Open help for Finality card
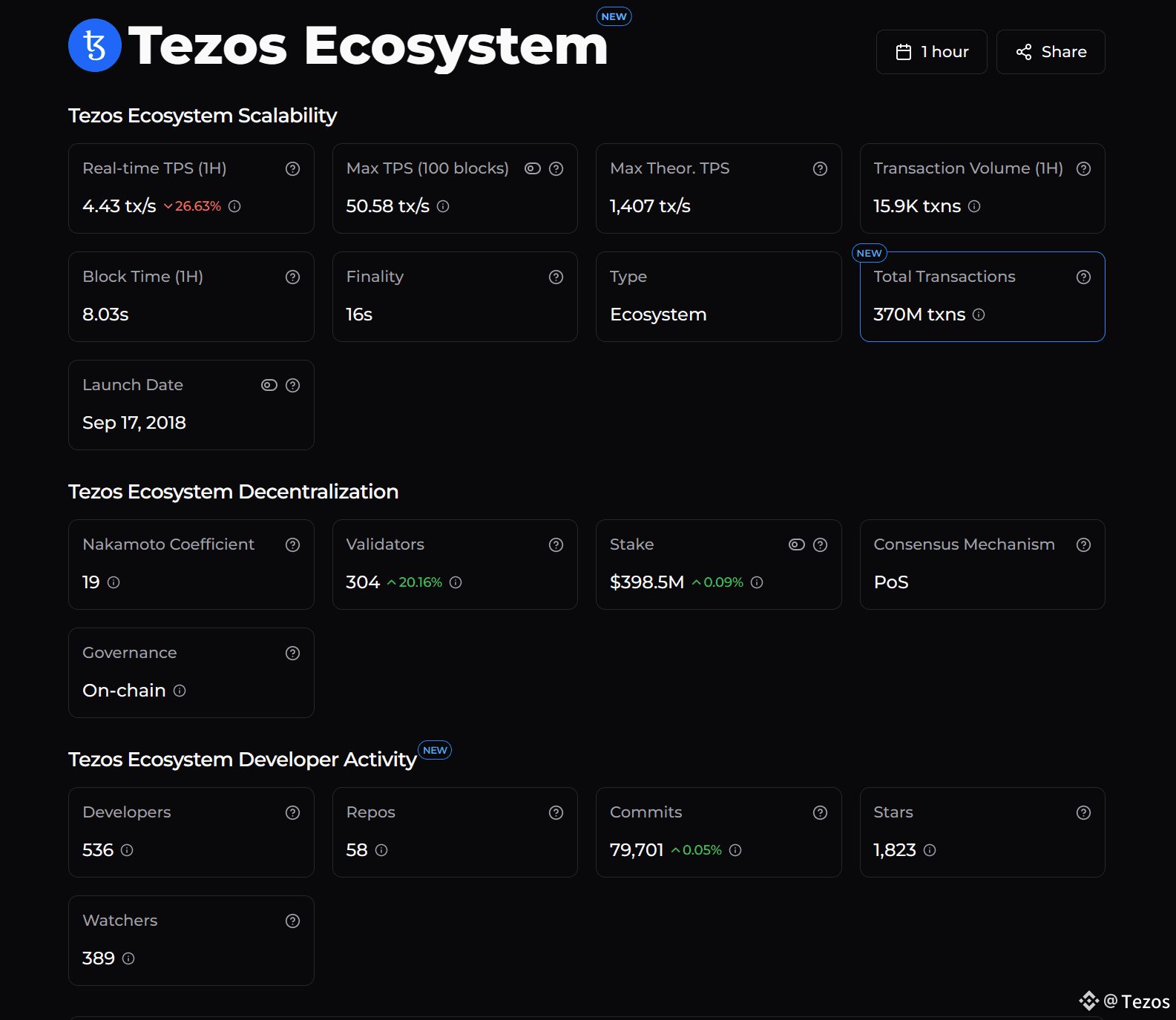The width and height of the screenshot is (1176, 1020). pos(556,277)
